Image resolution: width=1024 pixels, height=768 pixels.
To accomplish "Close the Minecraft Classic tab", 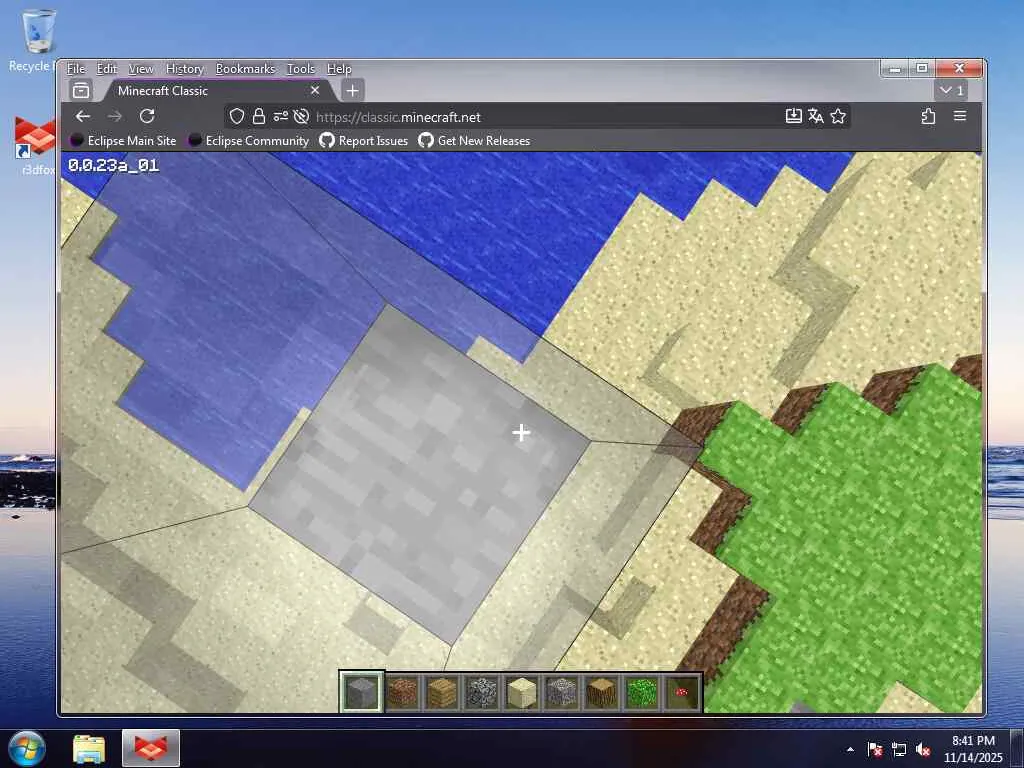I will [x=315, y=90].
